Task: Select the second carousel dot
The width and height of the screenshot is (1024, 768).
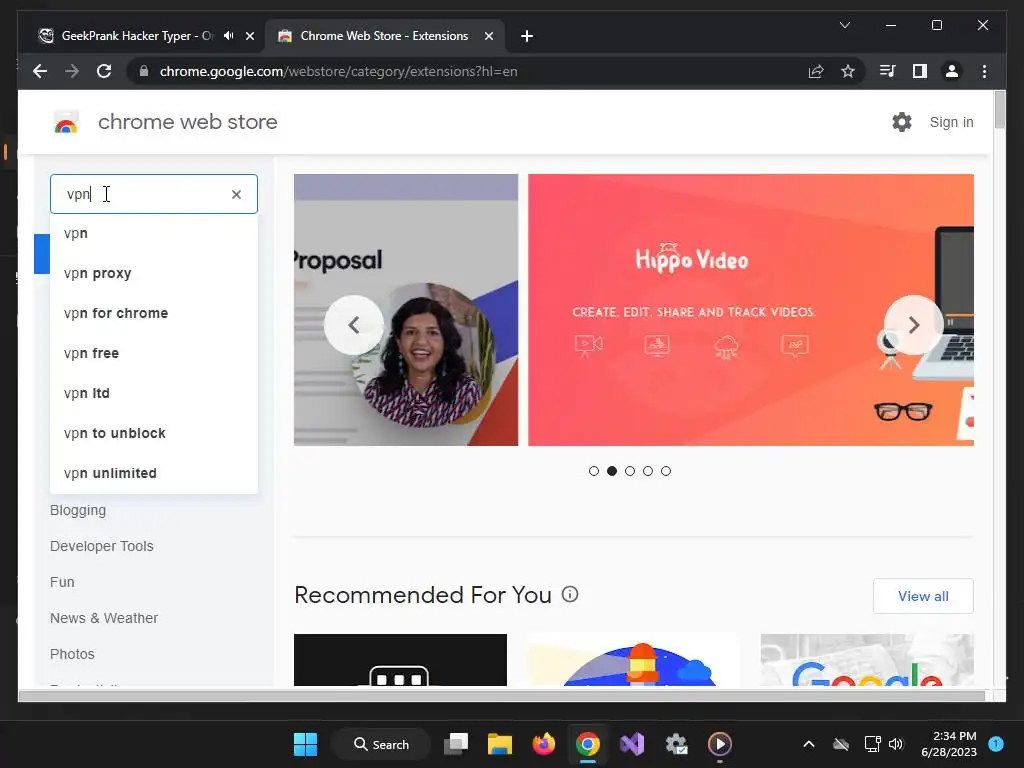Action: tap(612, 471)
